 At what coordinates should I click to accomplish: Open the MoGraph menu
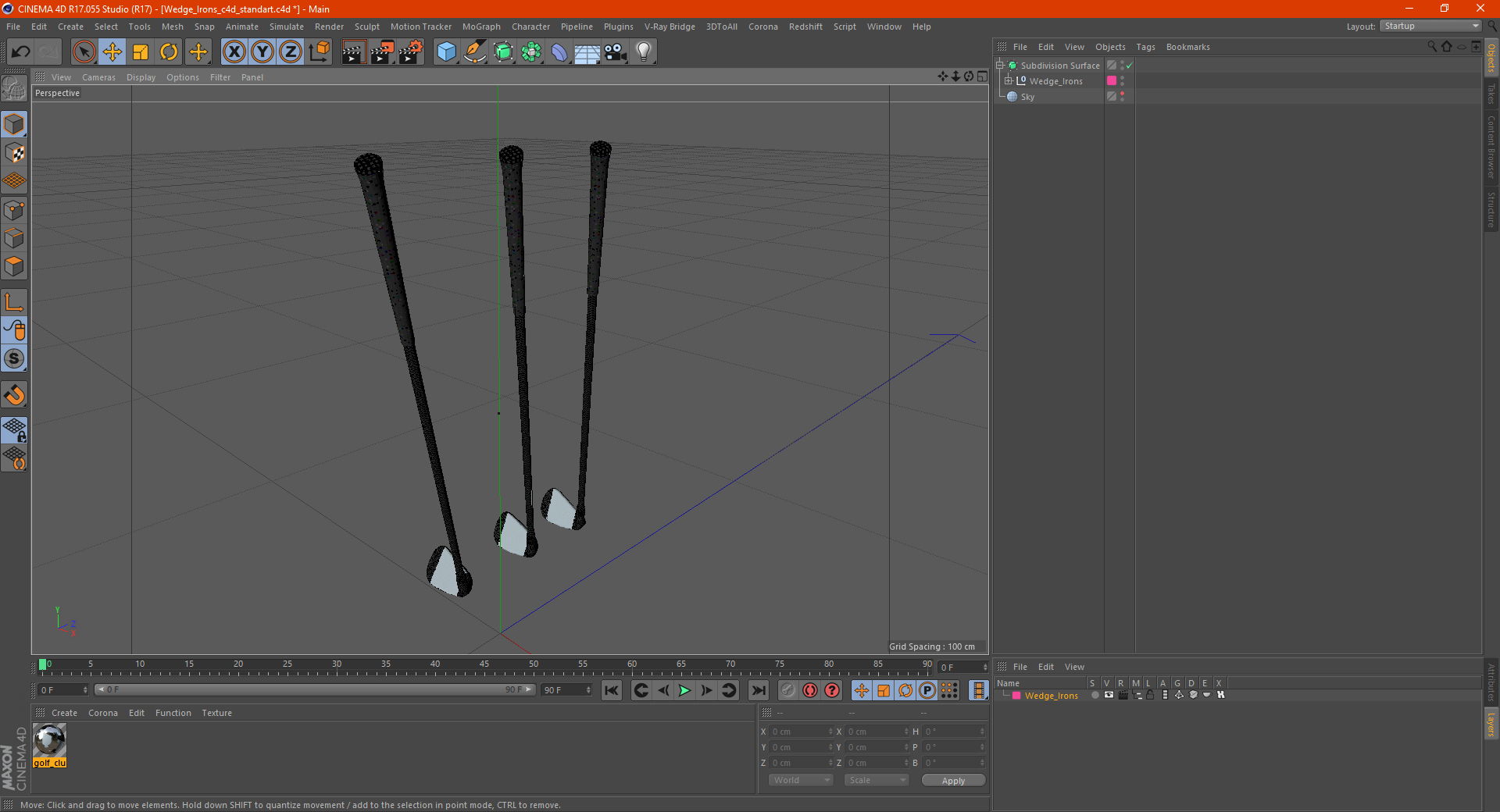481,27
